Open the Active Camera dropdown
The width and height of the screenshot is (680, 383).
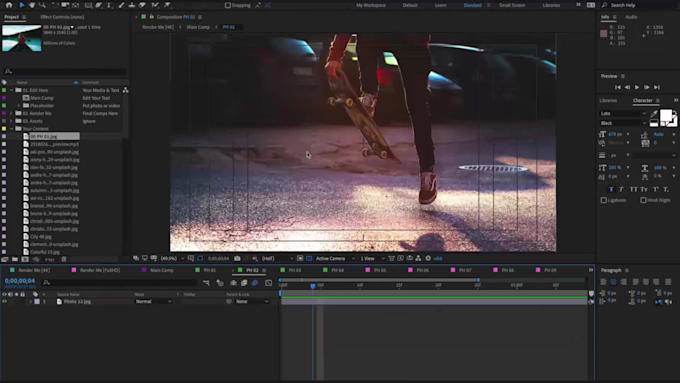click(x=335, y=259)
